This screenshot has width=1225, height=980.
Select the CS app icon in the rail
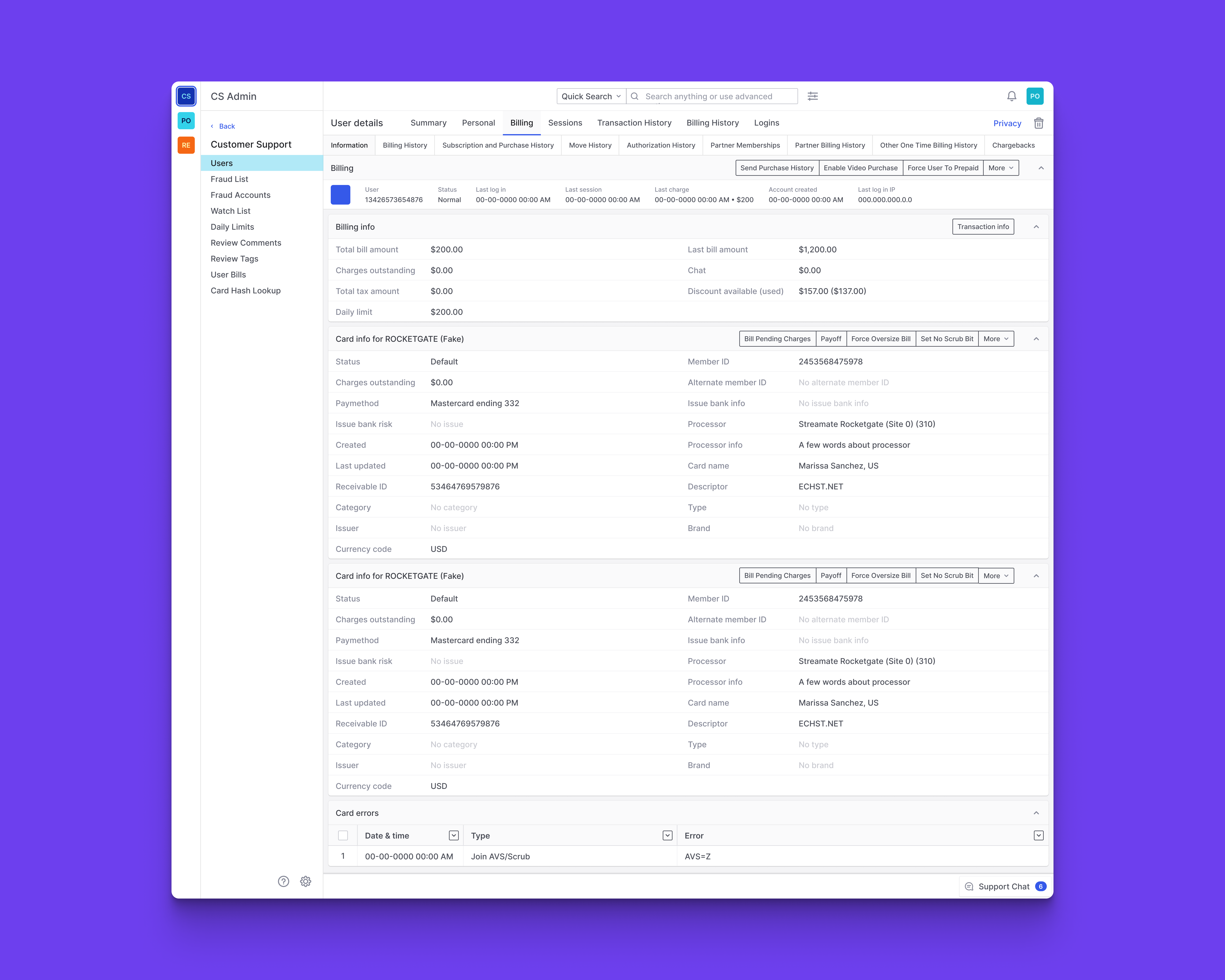point(186,96)
